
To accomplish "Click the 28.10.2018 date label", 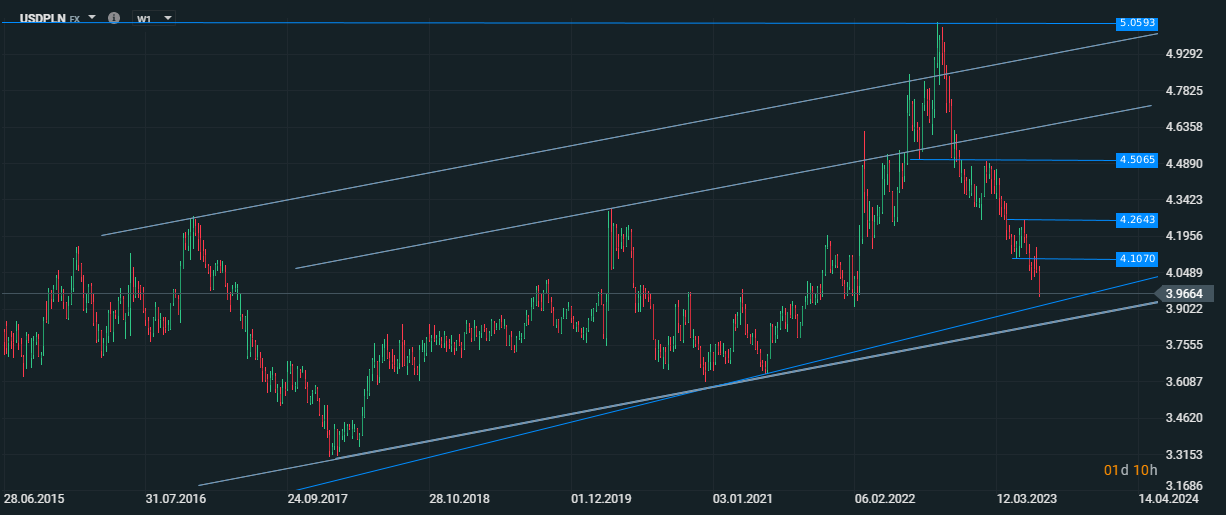I will (x=459, y=497).
